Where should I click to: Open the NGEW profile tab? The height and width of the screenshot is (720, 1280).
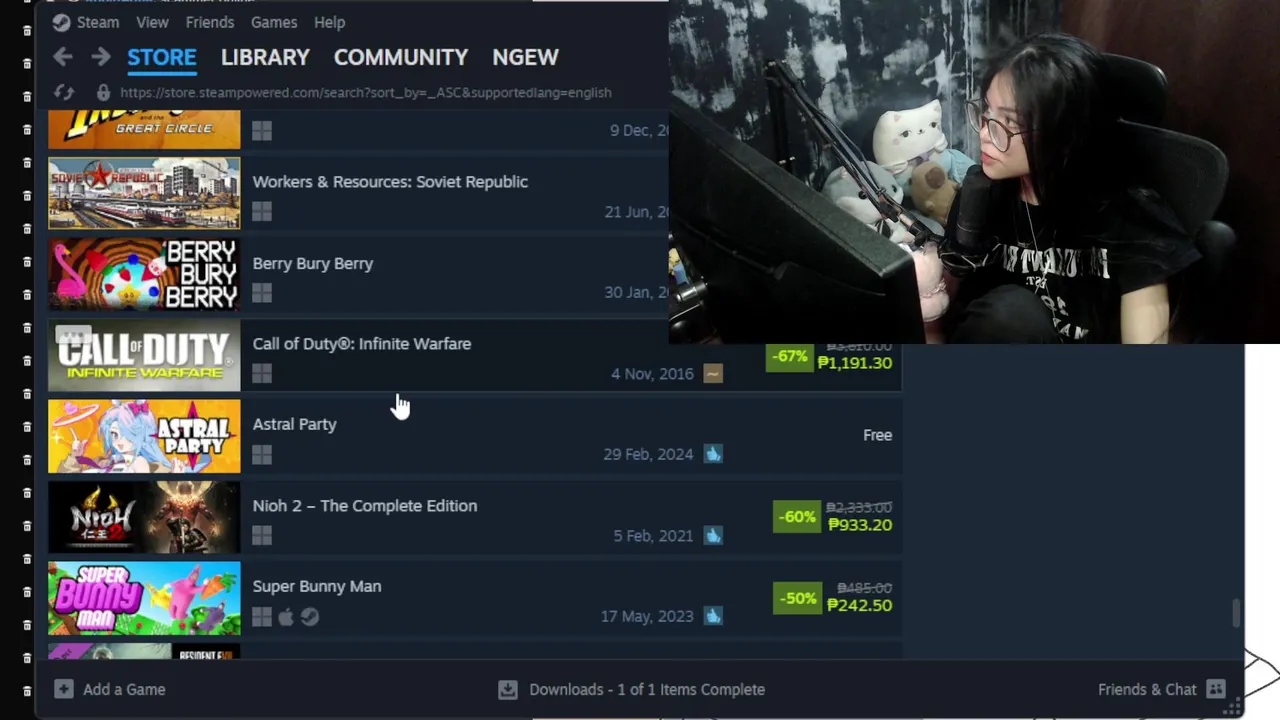click(525, 57)
